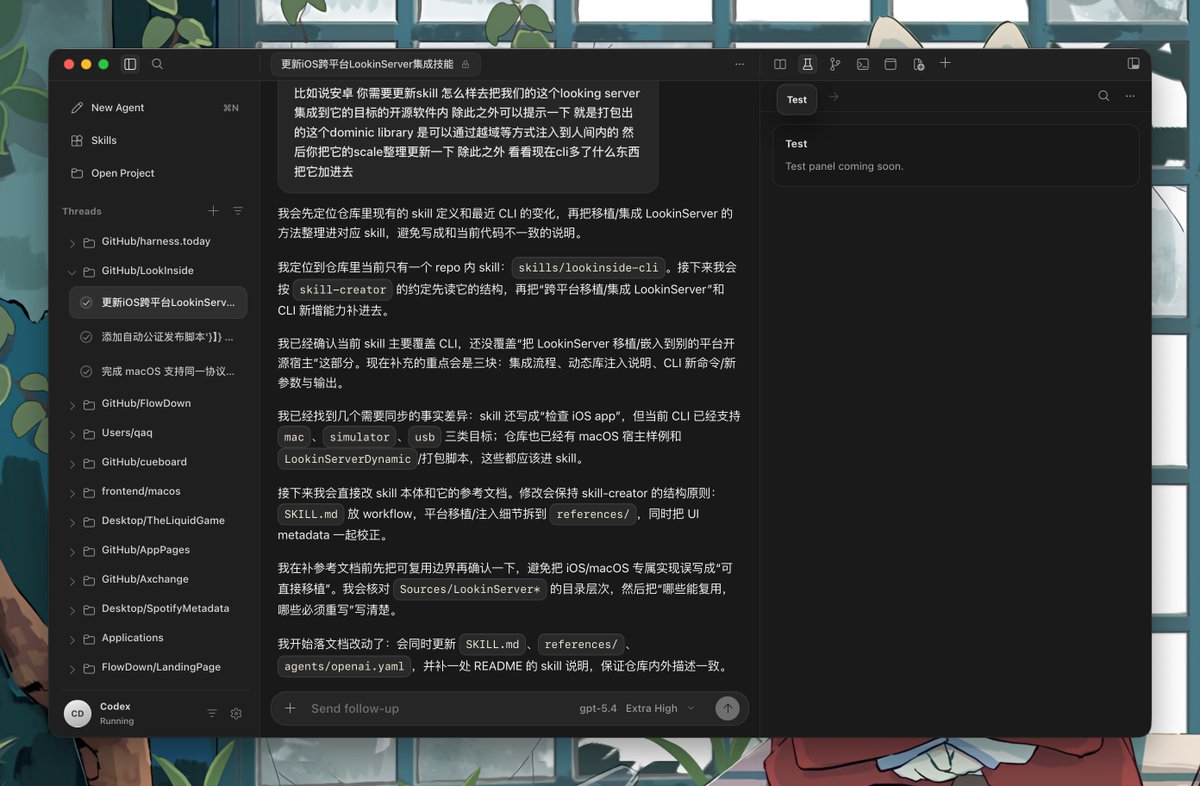Toggle the left sidebar panel icon
Screen dimensions: 1200x786
coord(129,63)
